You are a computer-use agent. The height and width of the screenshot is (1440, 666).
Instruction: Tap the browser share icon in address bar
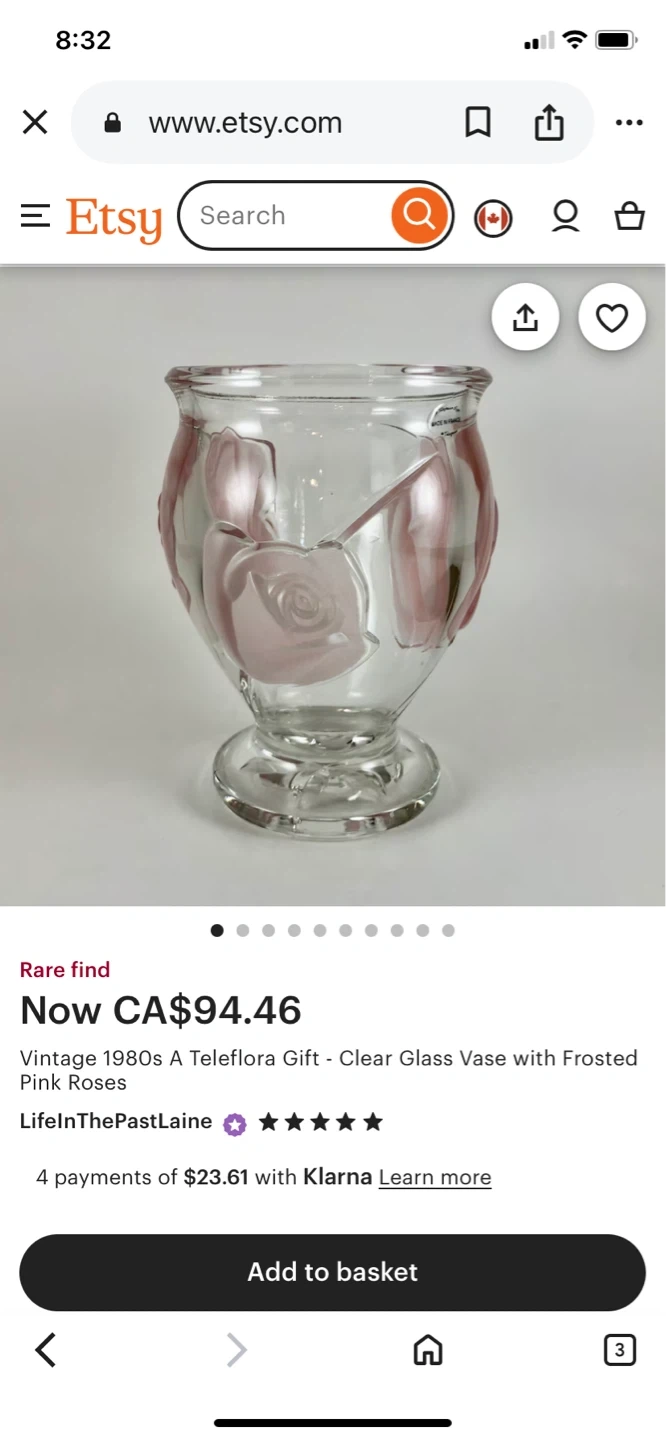click(x=549, y=123)
